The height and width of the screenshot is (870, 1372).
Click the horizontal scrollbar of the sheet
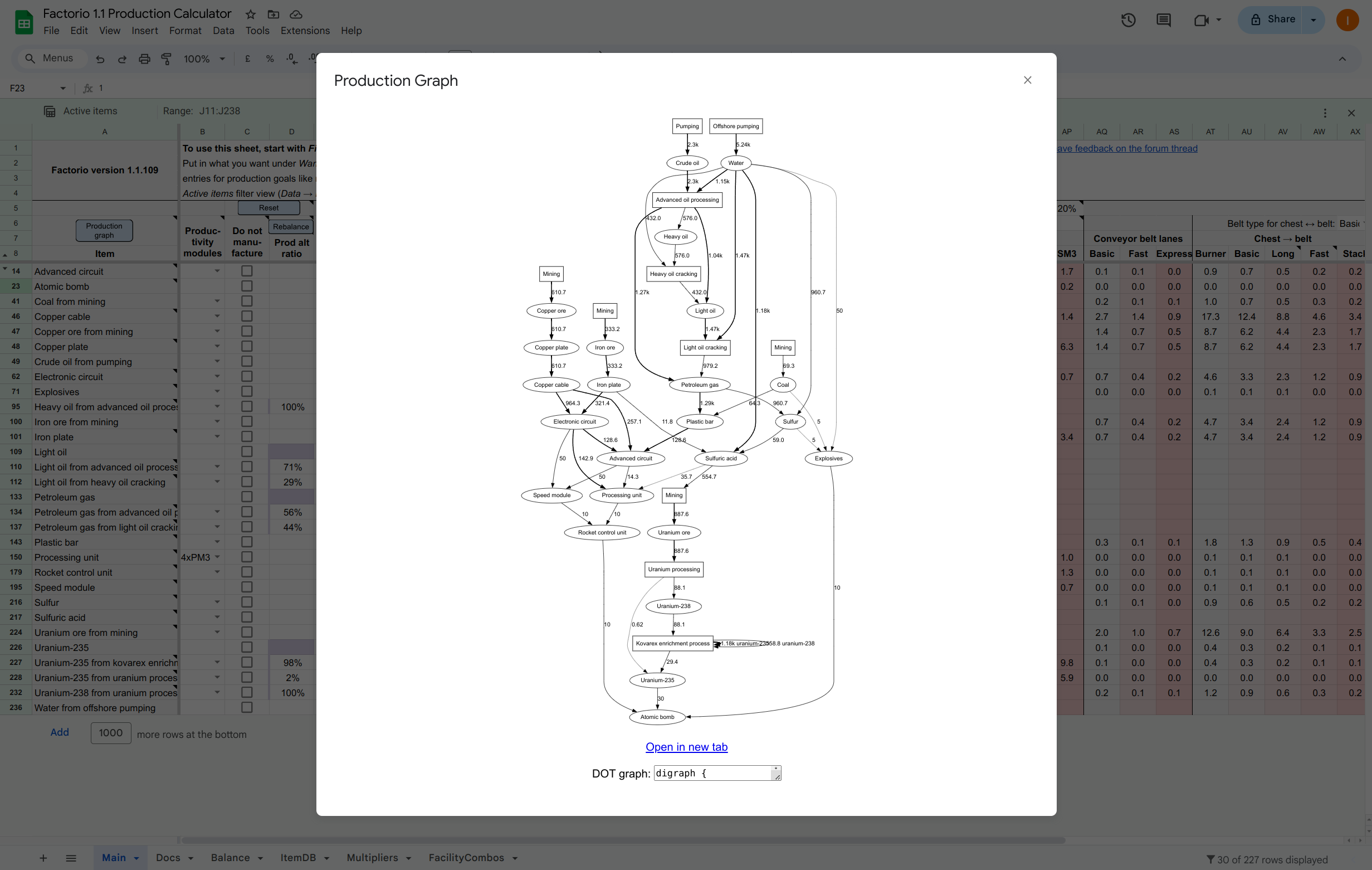(x=623, y=840)
